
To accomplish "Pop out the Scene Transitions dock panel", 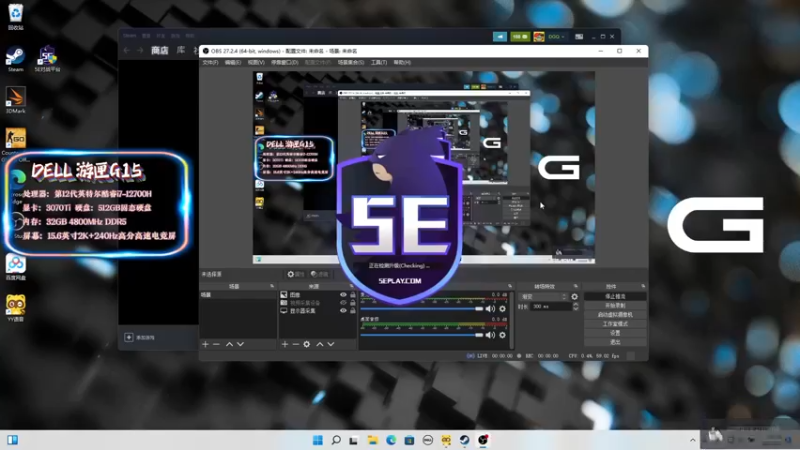I will tap(576, 286).
